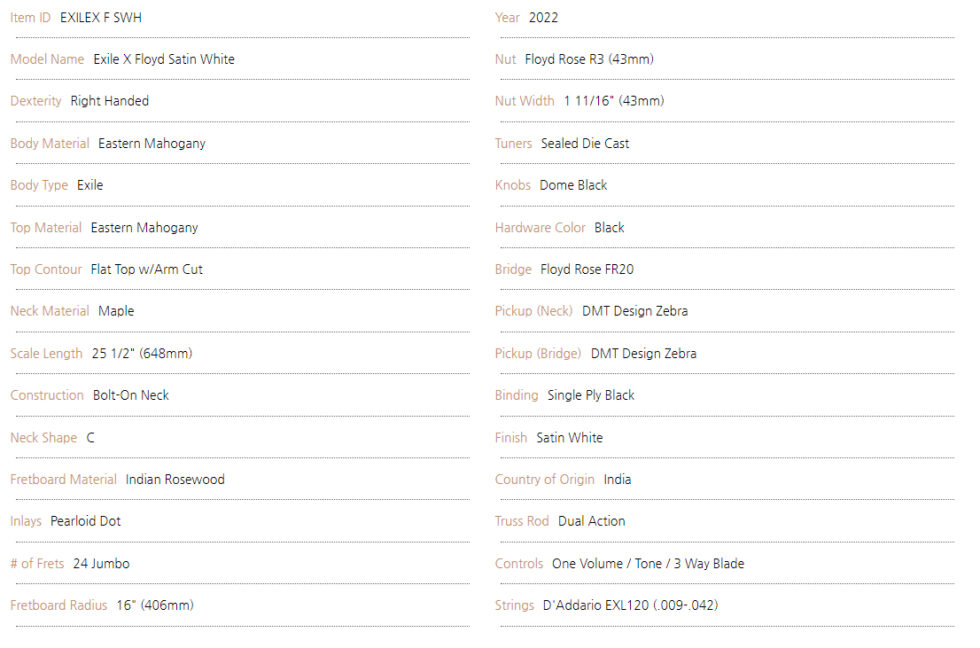Click the Body Material label
This screenshot has height=648, width=980.
(49, 144)
